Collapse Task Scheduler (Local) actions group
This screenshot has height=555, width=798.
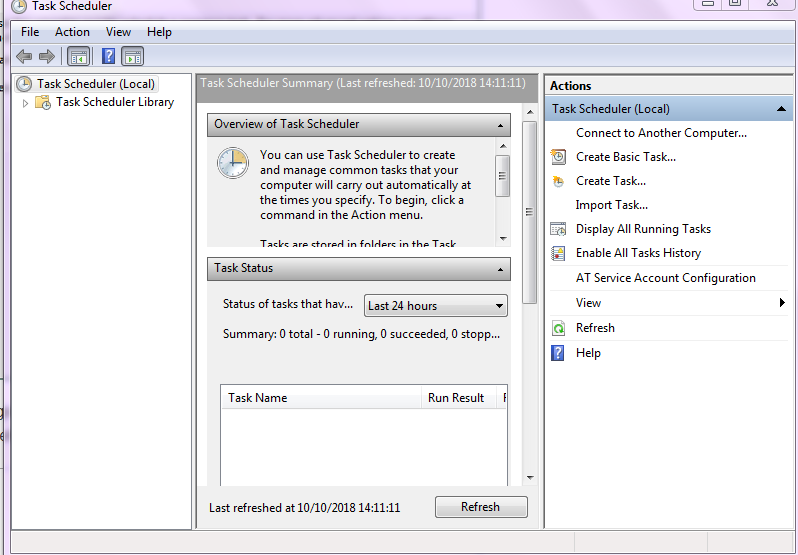pyautogui.click(x=781, y=109)
